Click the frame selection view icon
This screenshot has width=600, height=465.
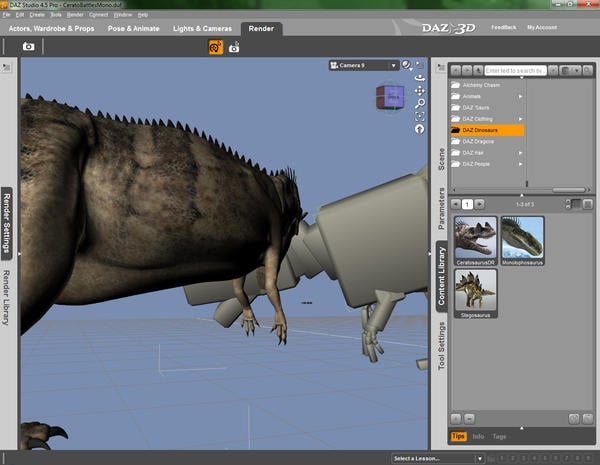[419, 116]
